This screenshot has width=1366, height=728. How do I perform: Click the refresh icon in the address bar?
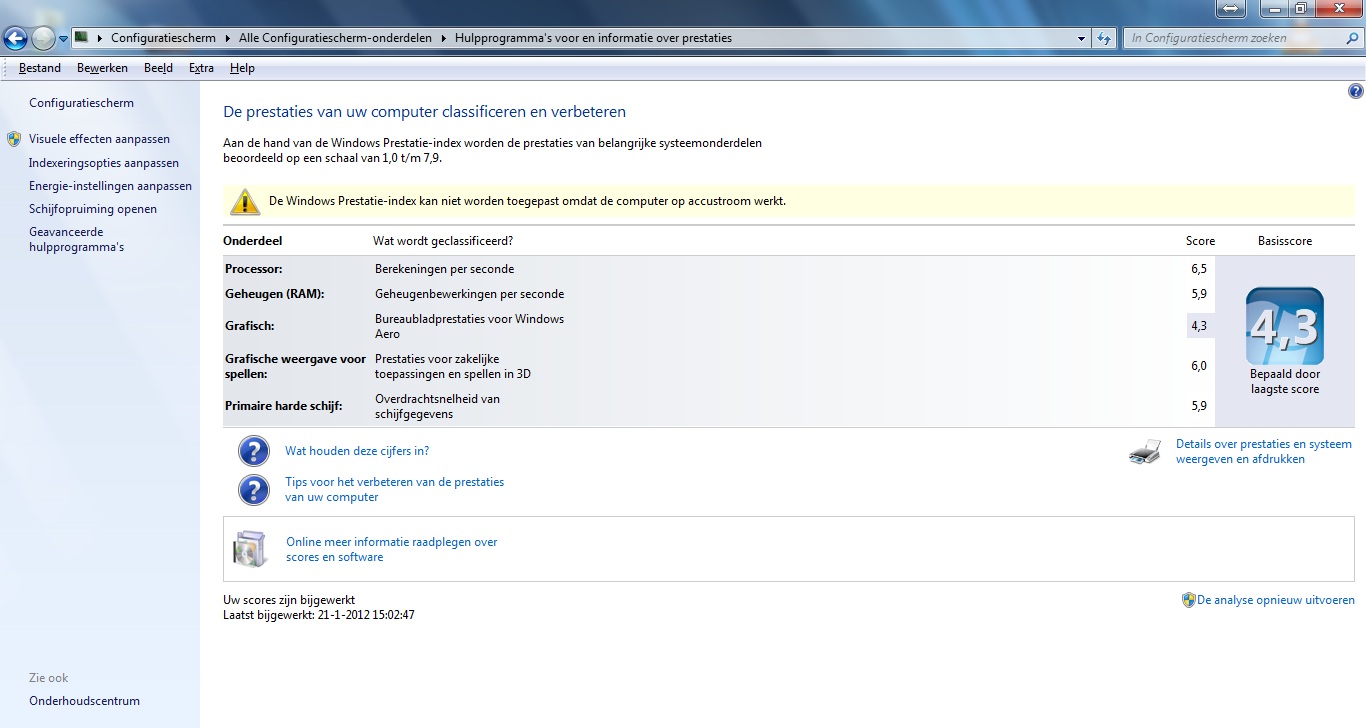1104,39
